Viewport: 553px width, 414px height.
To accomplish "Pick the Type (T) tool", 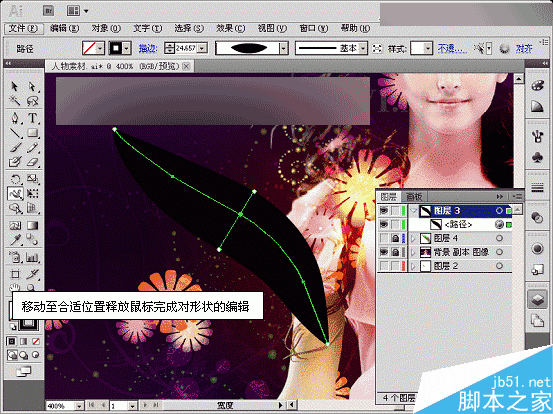I will pyautogui.click(x=32, y=118).
